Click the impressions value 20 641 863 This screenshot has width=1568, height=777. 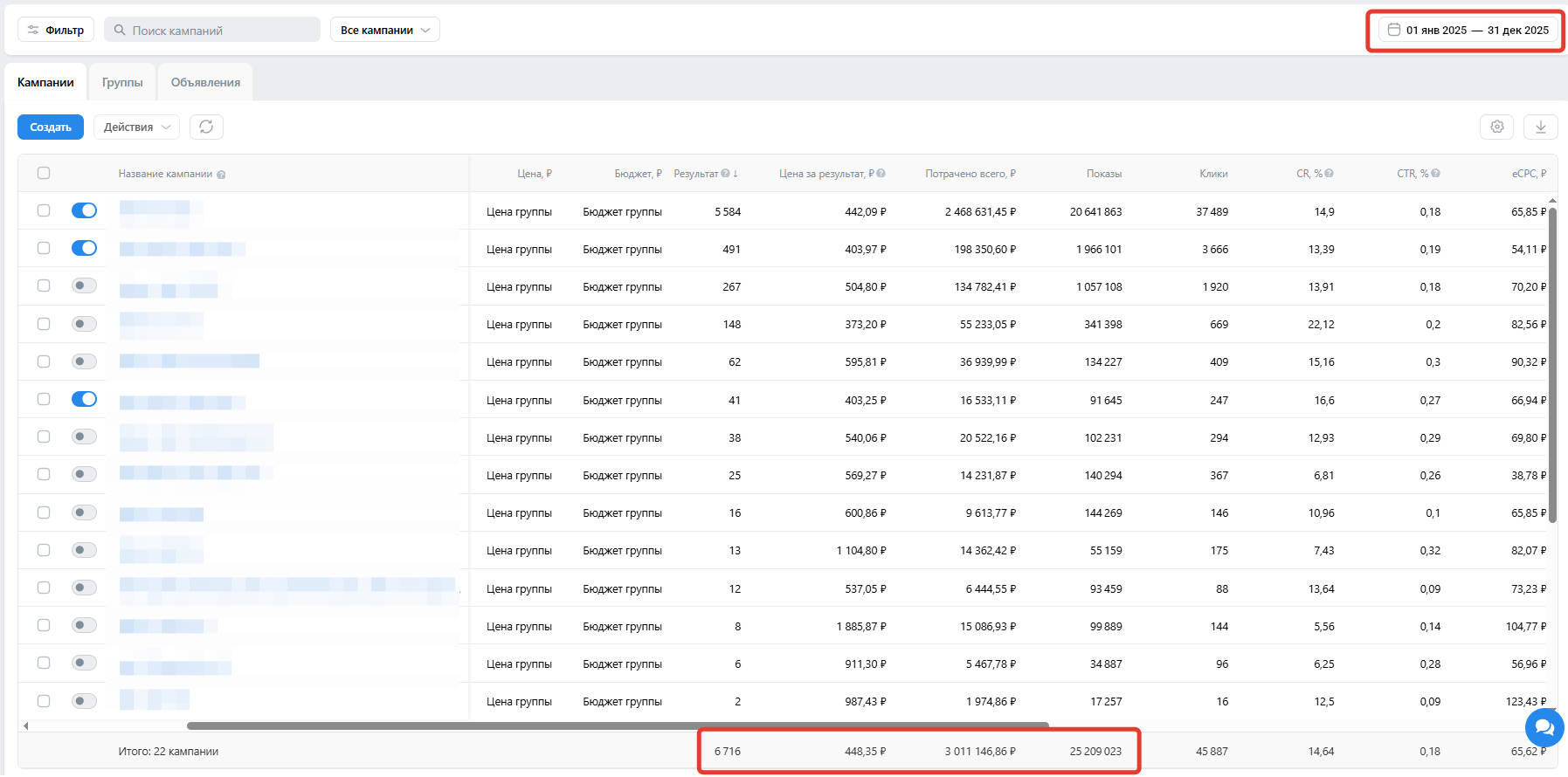(1095, 212)
